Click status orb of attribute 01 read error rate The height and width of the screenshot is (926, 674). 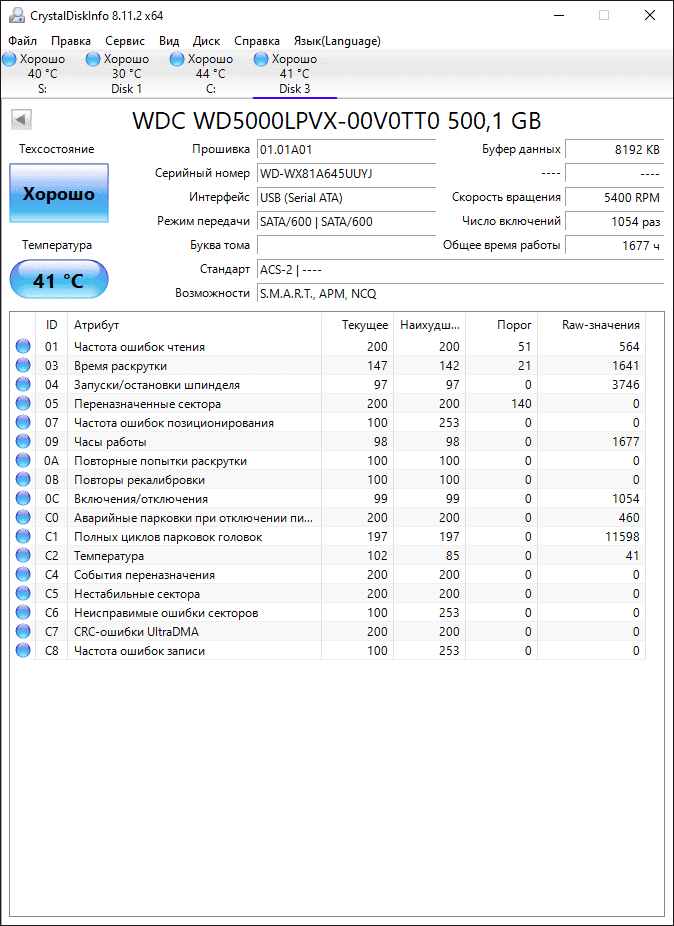pos(22,347)
